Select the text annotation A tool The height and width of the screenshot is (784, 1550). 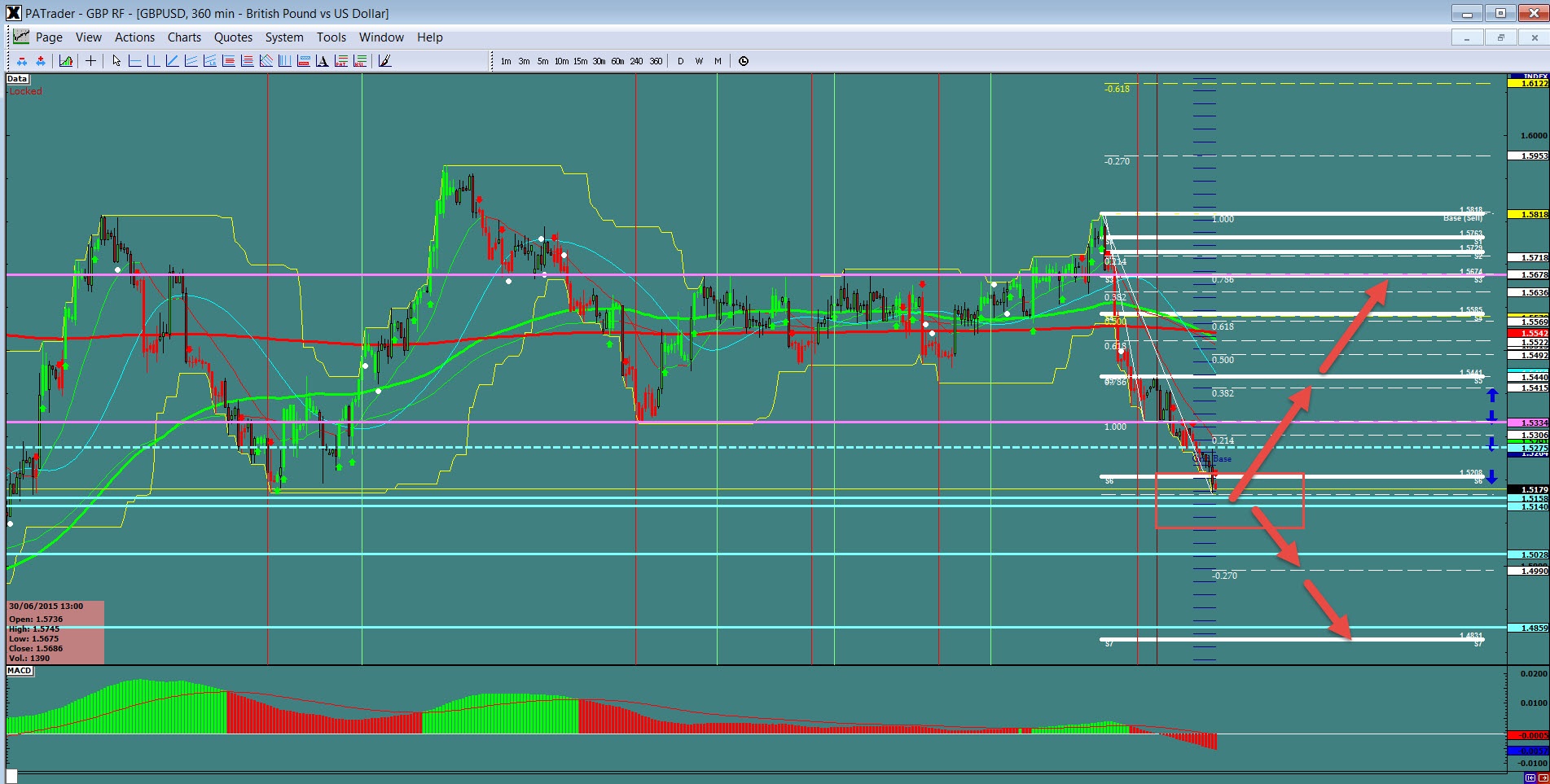322,61
